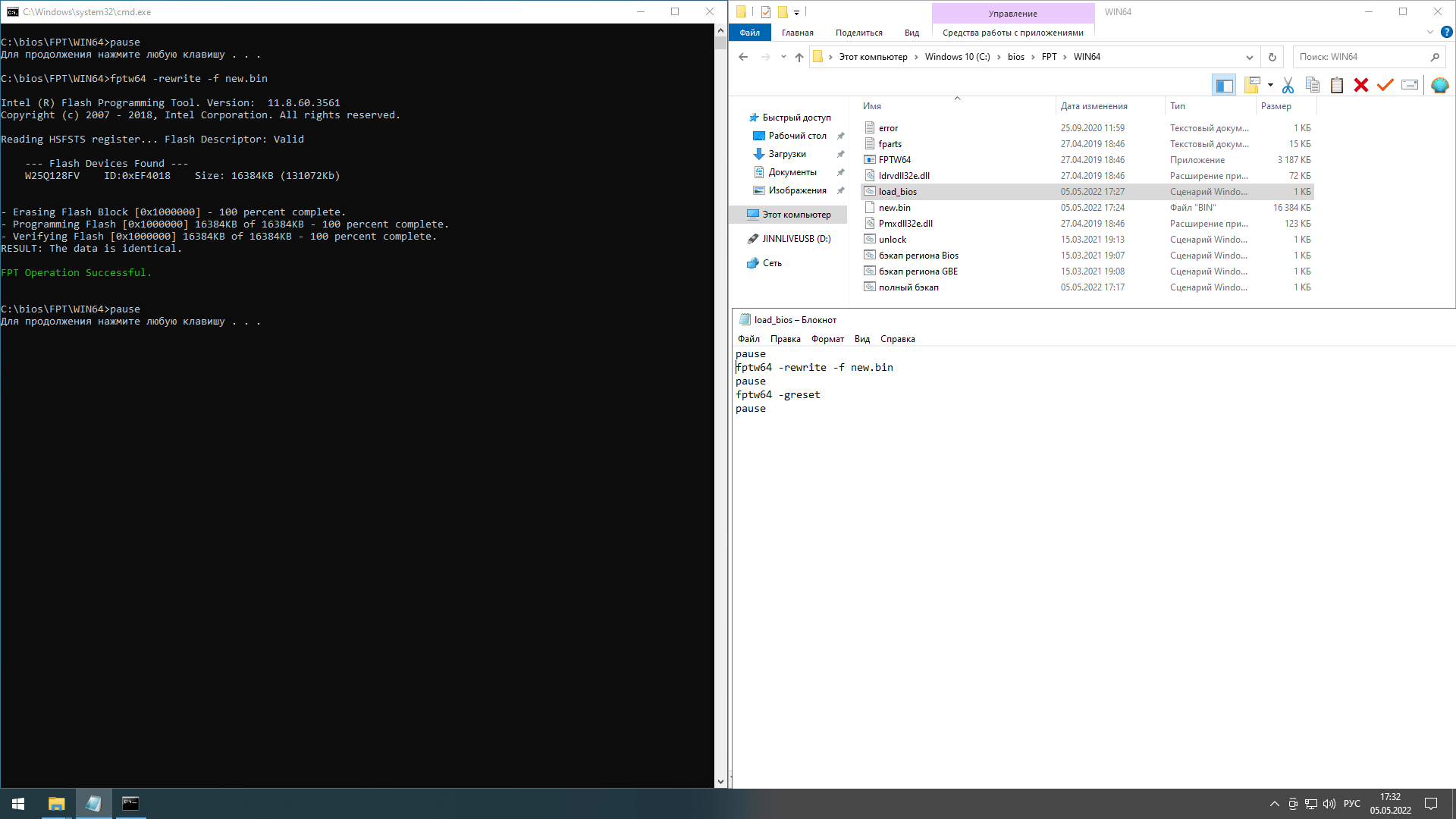Go up one folder level arrow
The height and width of the screenshot is (819, 1456).
click(x=799, y=57)
